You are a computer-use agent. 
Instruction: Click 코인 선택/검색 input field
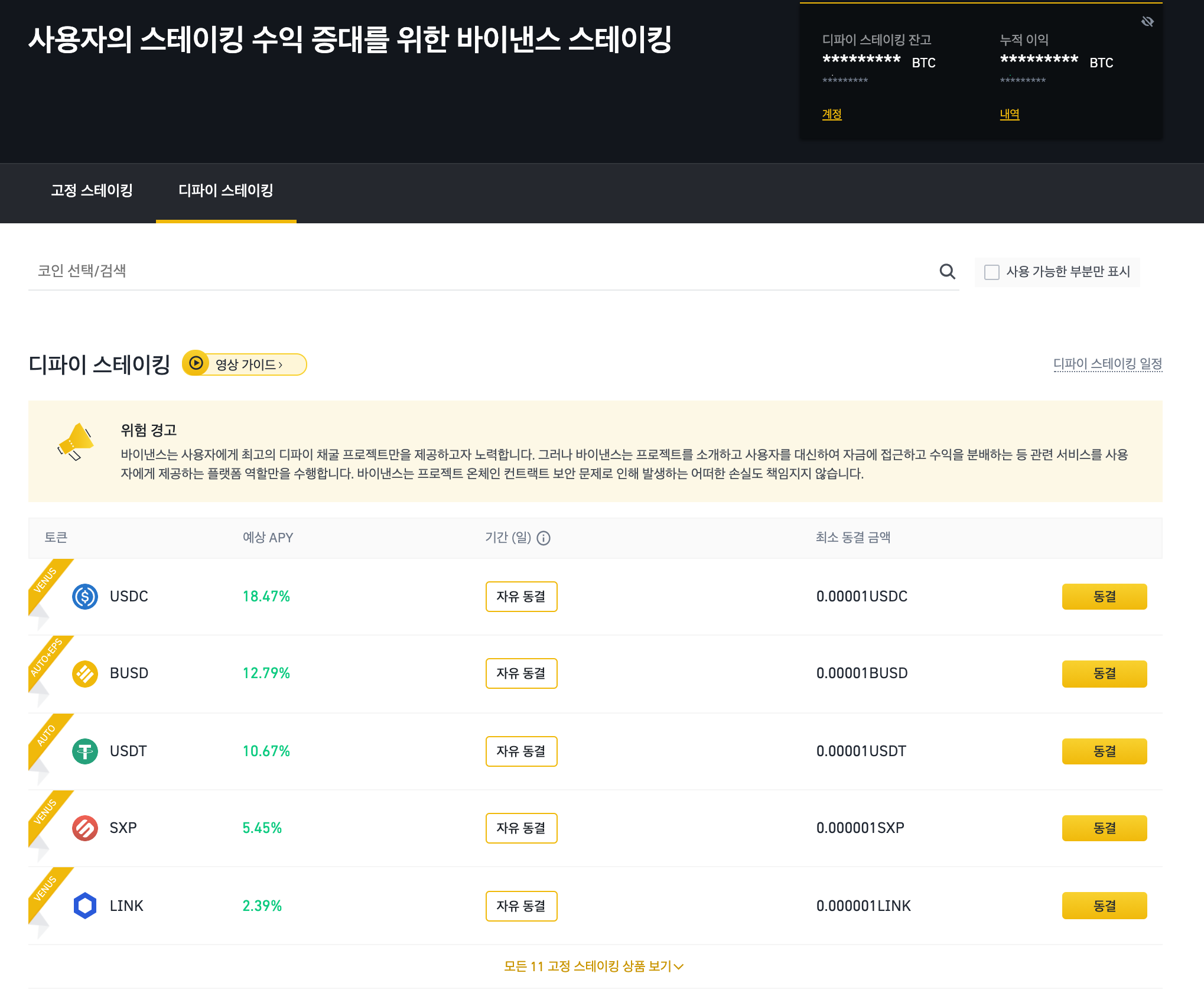(x=473, y=271)
